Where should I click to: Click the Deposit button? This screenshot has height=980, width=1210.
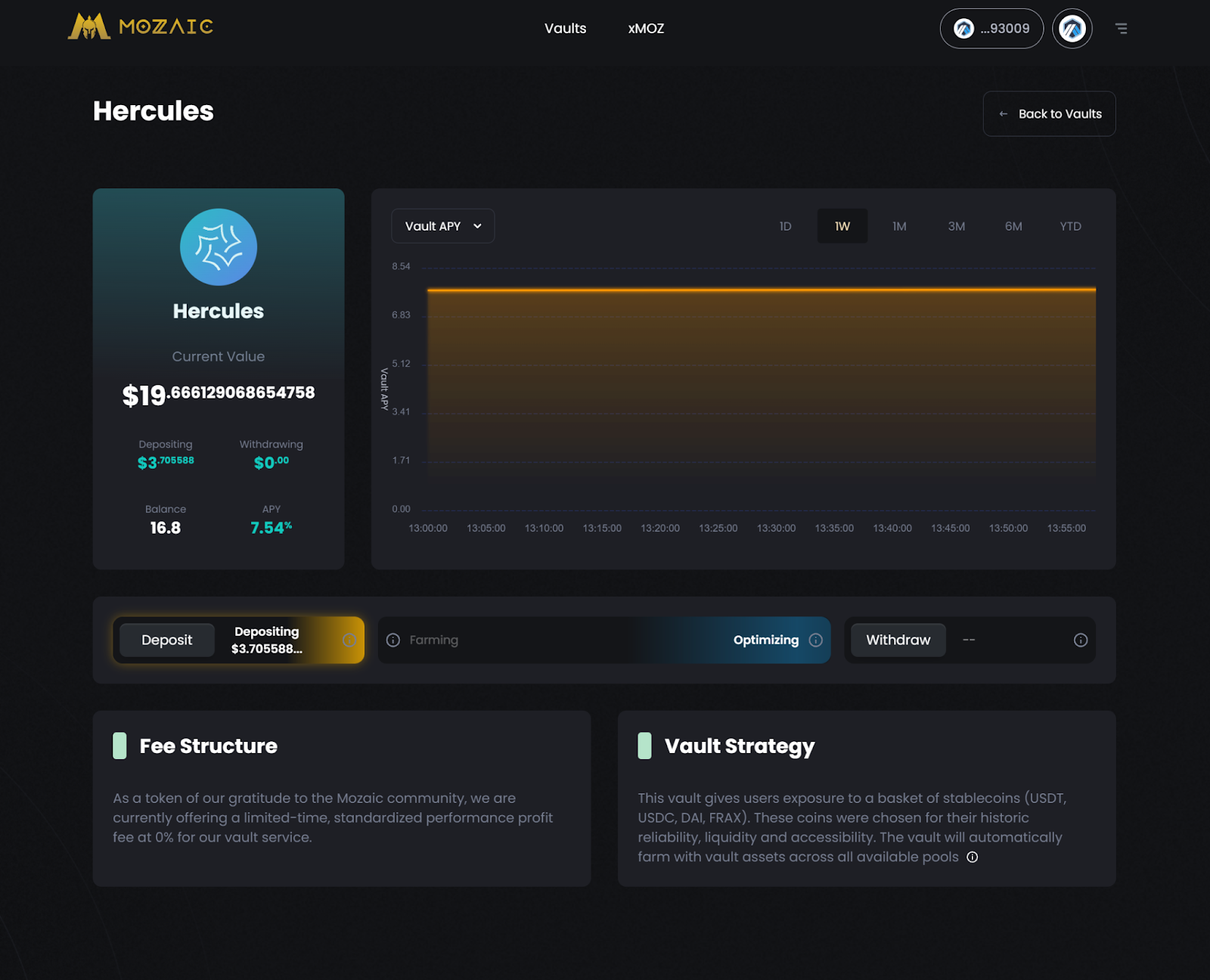click(x=167, y=640)
